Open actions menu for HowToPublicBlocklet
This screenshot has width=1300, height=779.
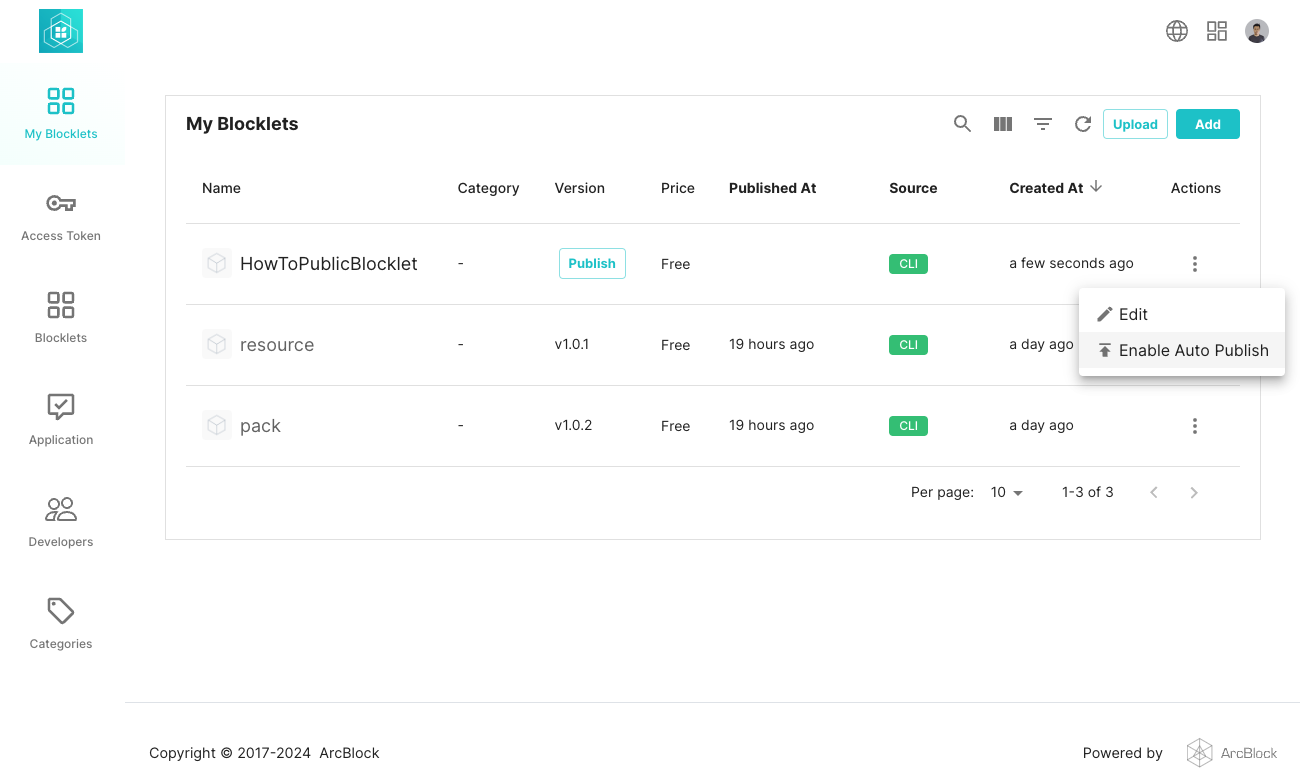coord(1195,264)
